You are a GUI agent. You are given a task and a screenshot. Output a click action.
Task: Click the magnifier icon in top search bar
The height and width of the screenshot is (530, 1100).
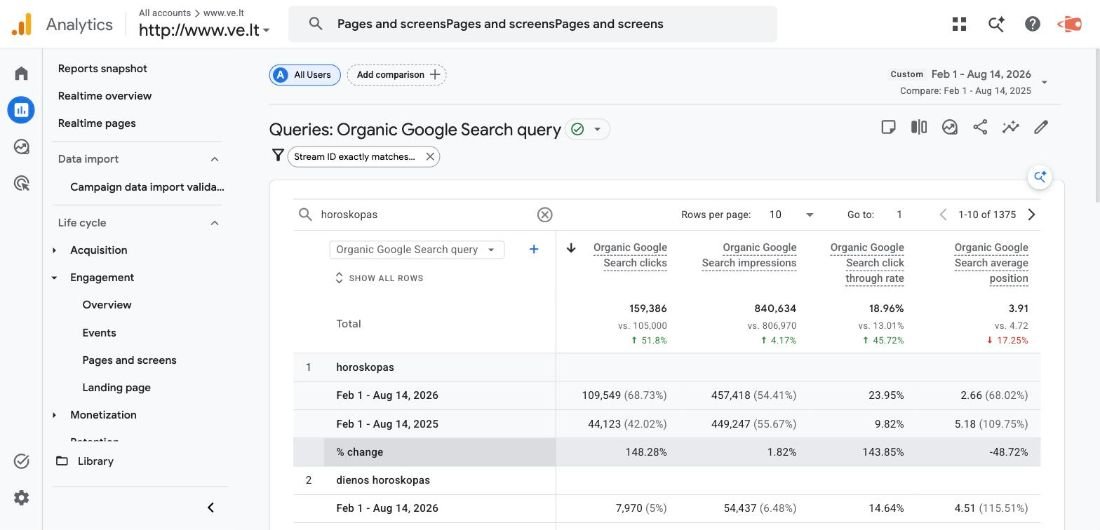316,24
